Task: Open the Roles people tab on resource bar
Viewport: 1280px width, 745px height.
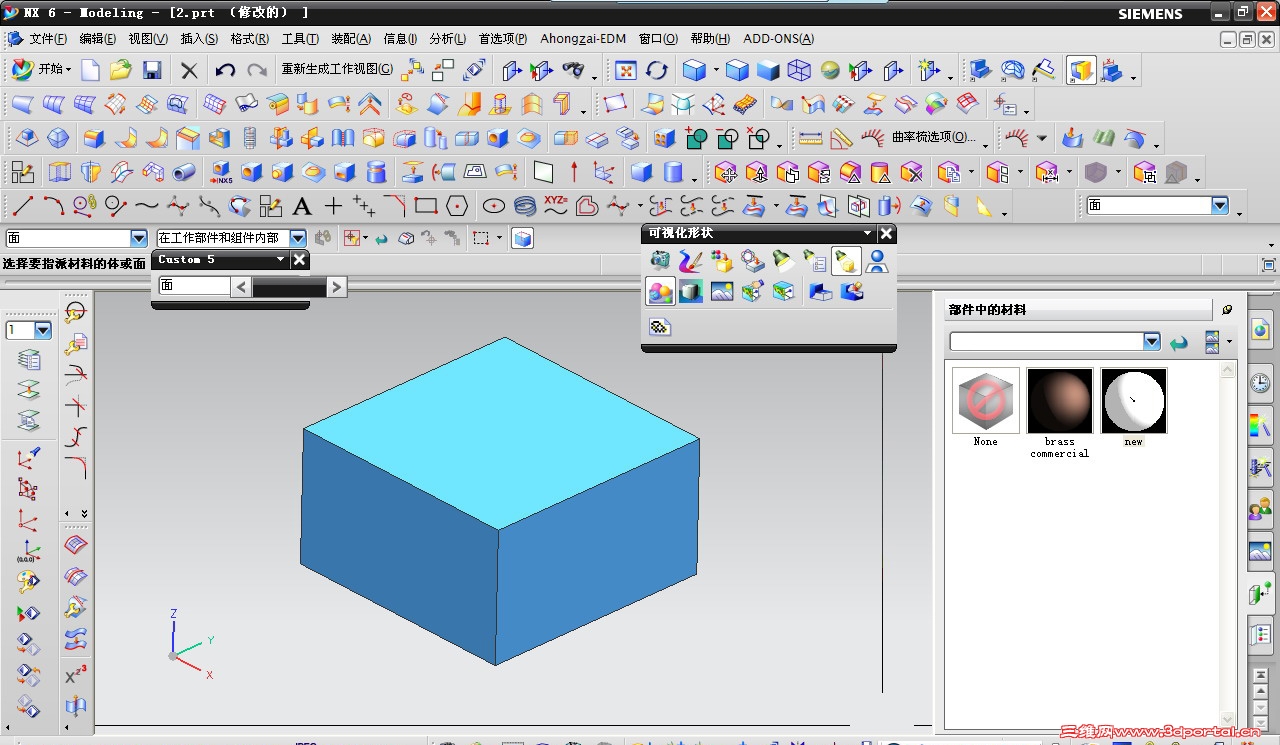Action: pos(1260,510)
